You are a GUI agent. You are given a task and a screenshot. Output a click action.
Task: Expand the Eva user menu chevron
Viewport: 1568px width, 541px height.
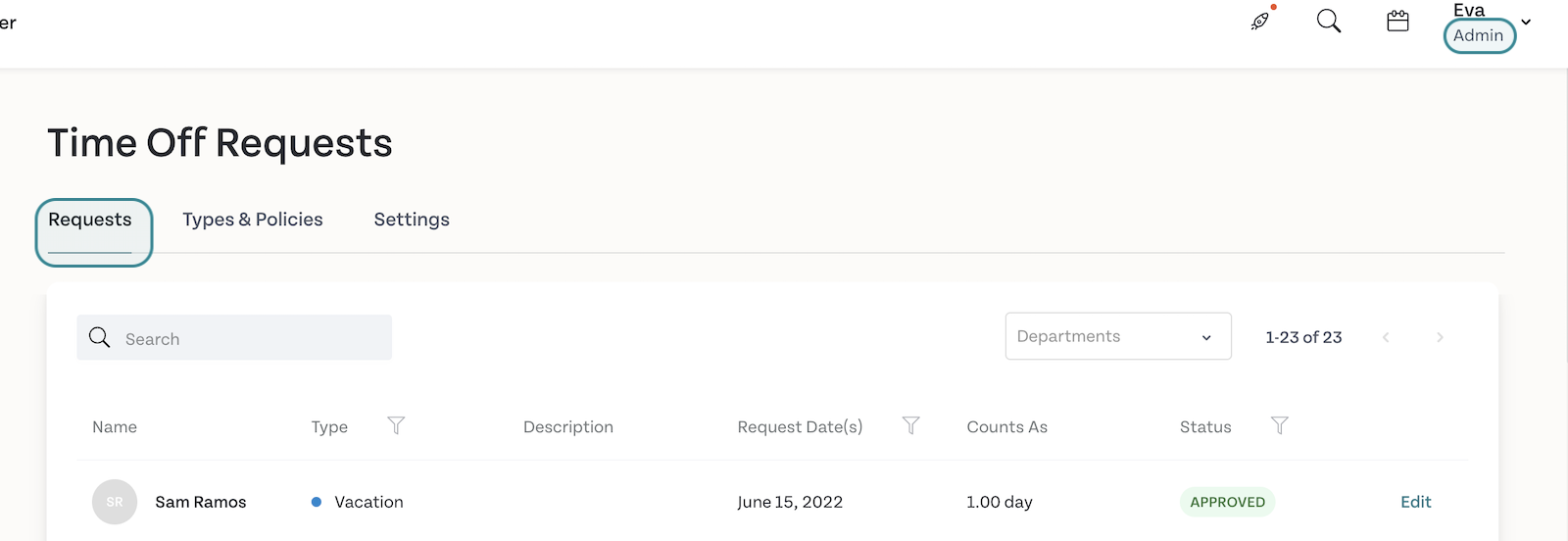pyautogui.click(x=1526, y=22)
